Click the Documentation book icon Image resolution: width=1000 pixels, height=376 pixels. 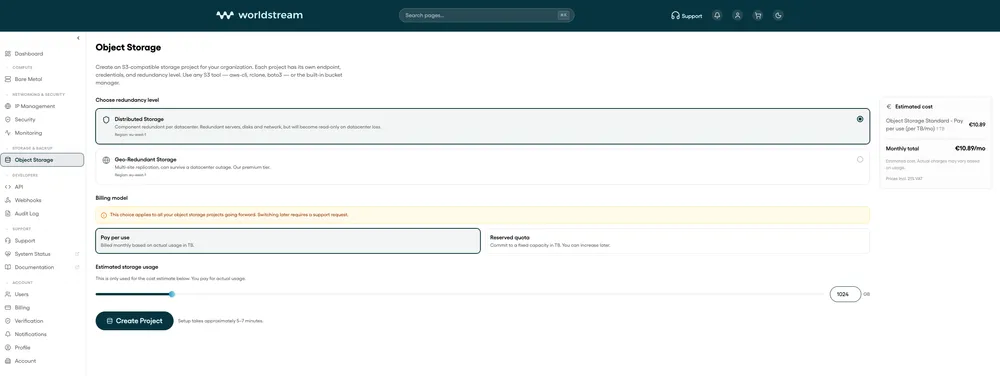point(8,267)
